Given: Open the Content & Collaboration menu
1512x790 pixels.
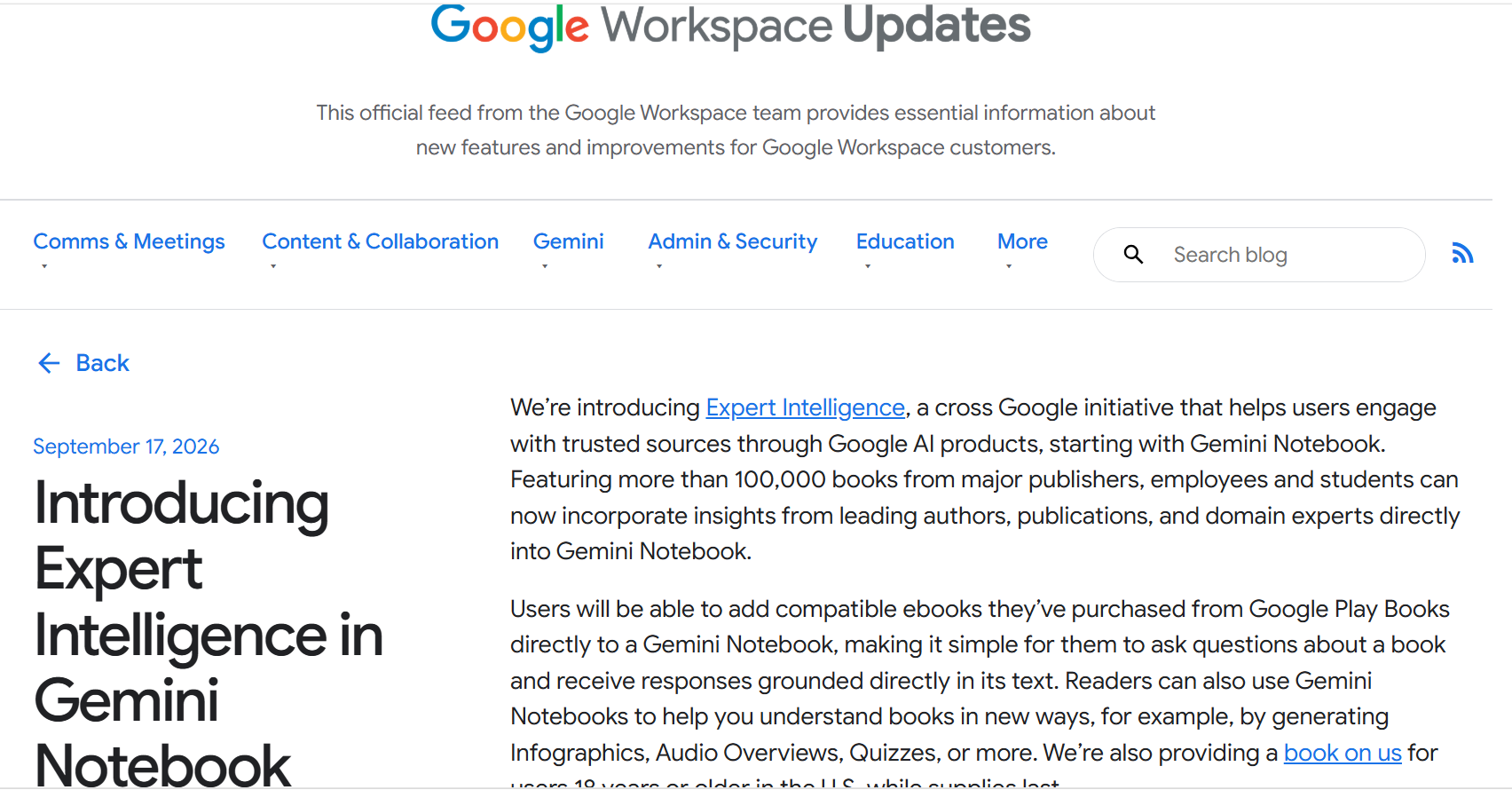Looking at the screenshot, I should 380,241.
